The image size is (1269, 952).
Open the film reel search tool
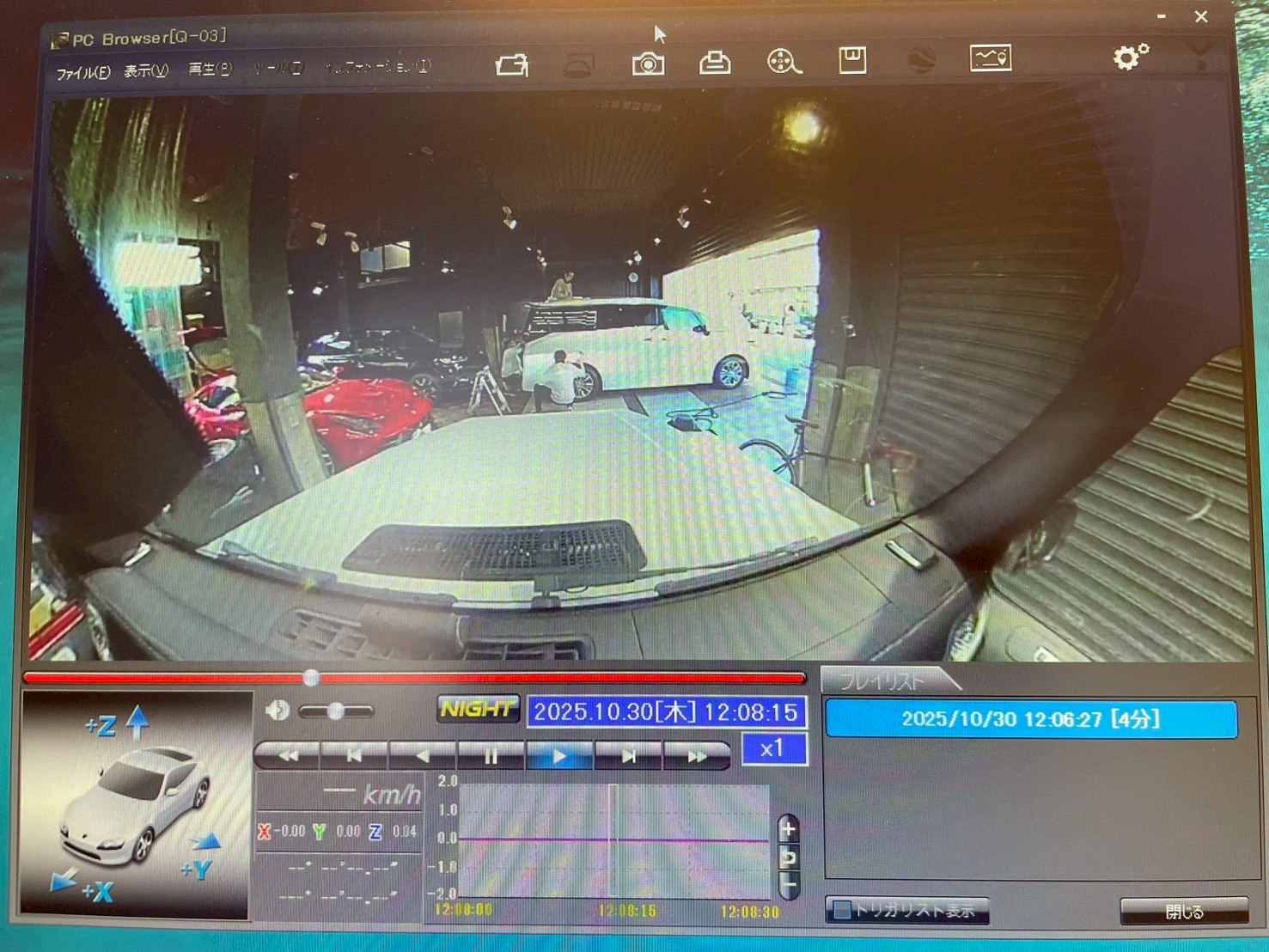[783, 62]
